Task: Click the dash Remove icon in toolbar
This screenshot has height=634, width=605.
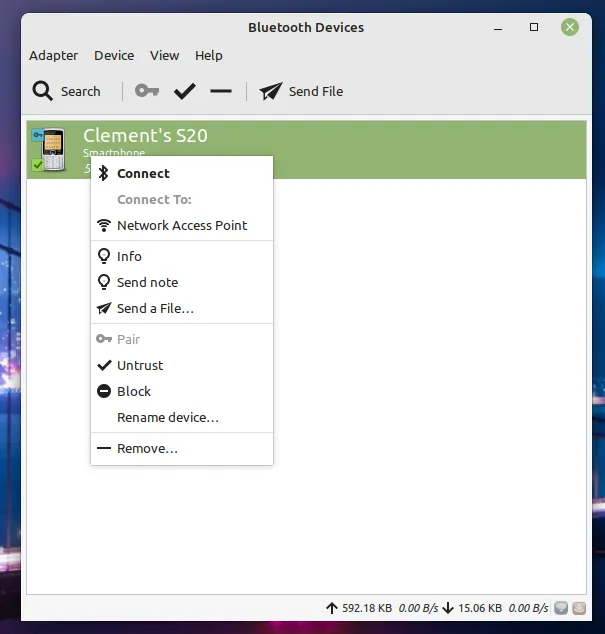Action: pyautogui.click(x=221, y=91)
